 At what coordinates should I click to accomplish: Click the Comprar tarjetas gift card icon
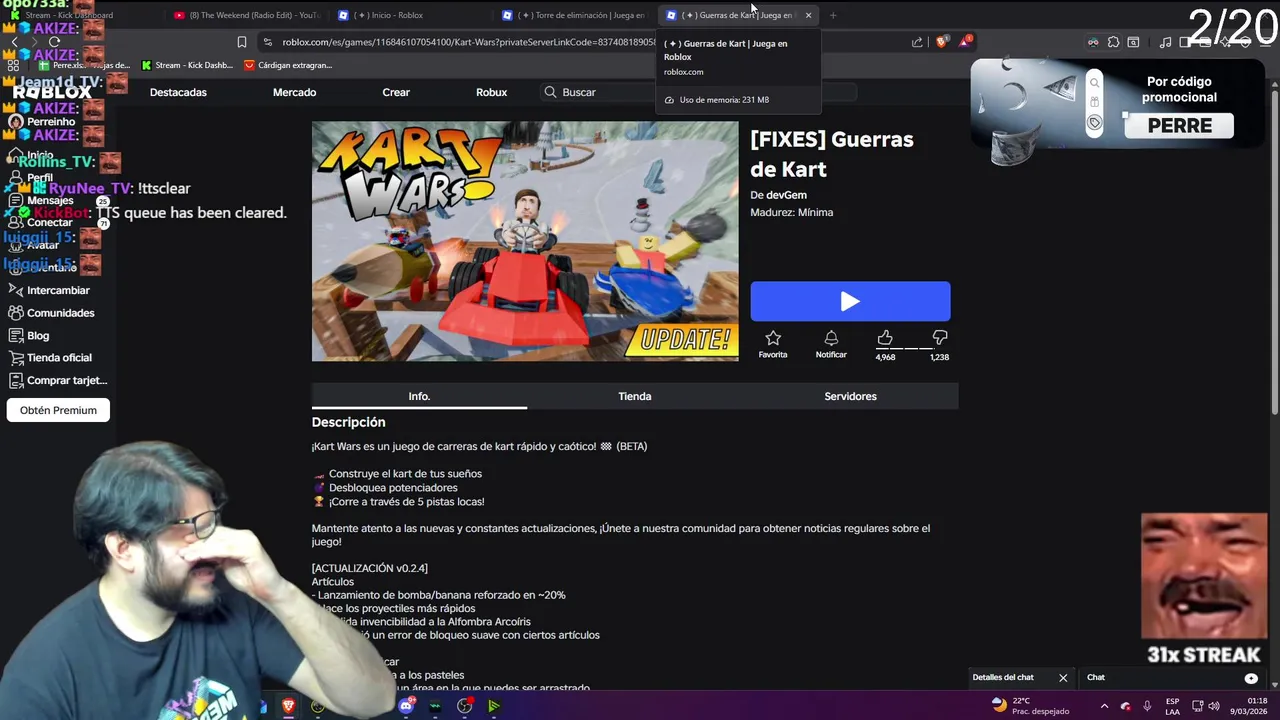15,380
